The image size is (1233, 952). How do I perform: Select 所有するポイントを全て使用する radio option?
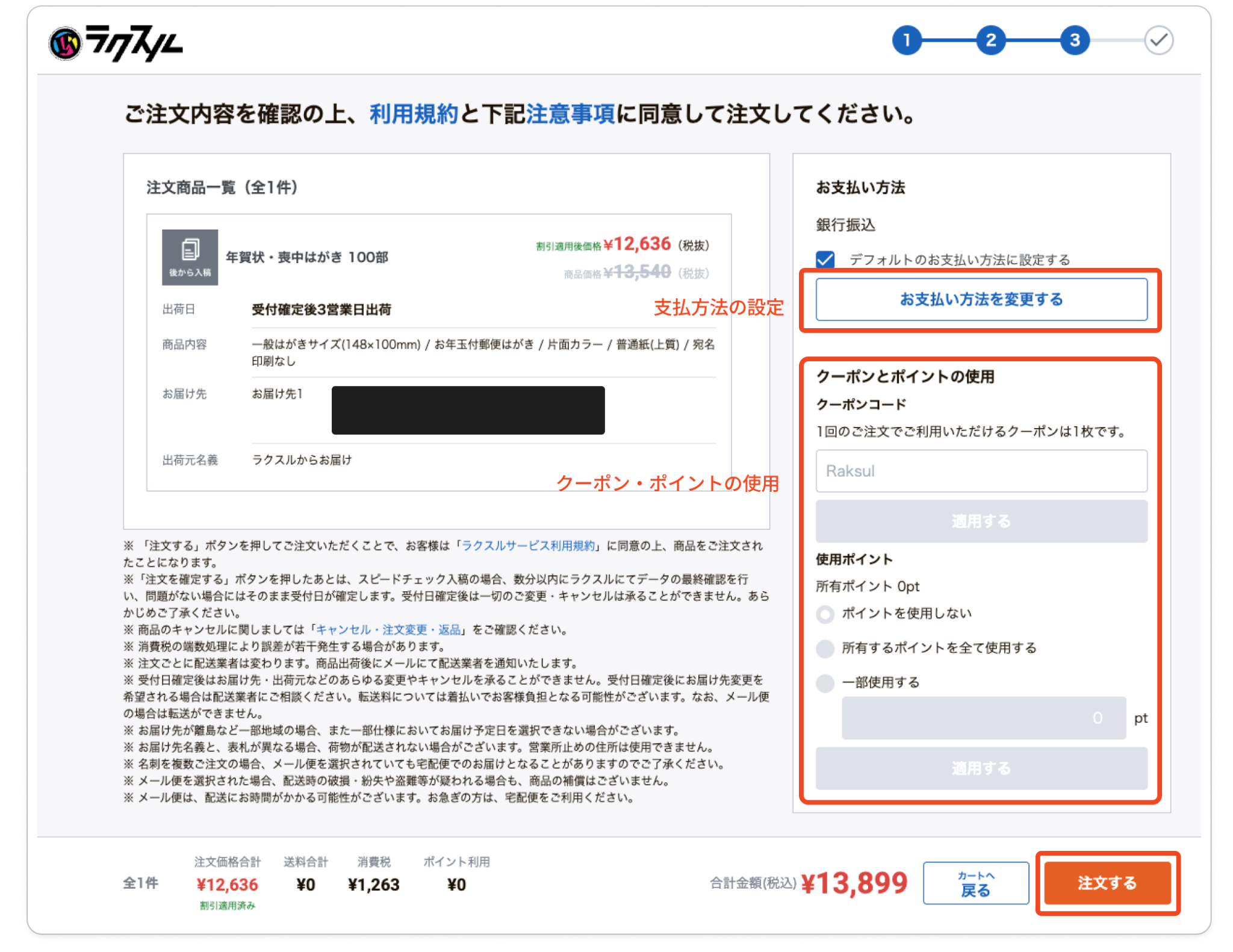tap(825, 649)
